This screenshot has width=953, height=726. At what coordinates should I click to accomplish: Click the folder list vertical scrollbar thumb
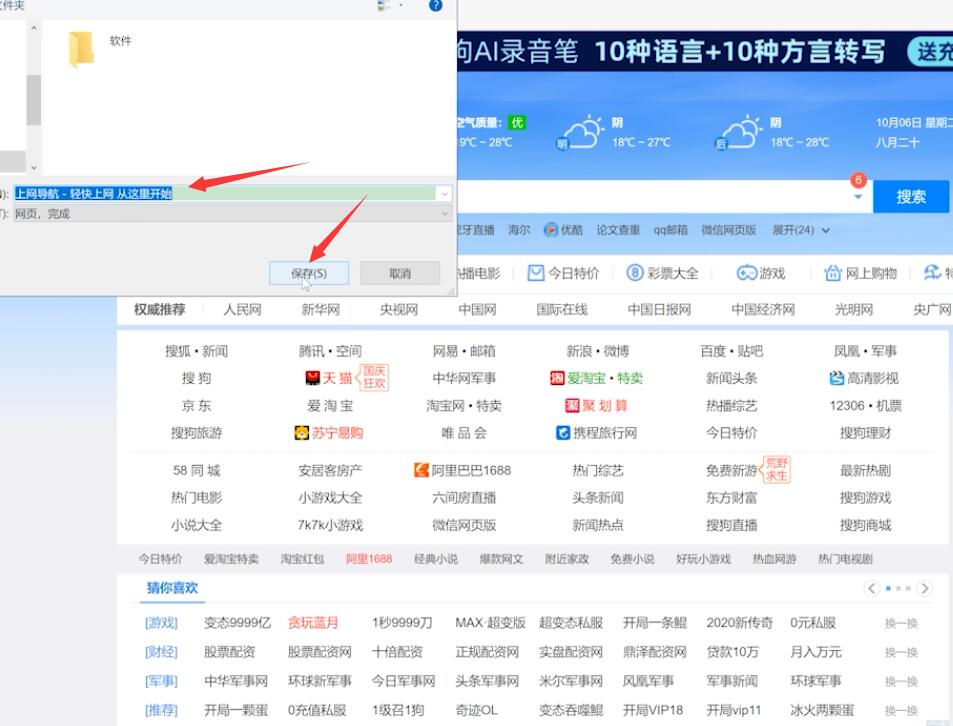(34, 100)
